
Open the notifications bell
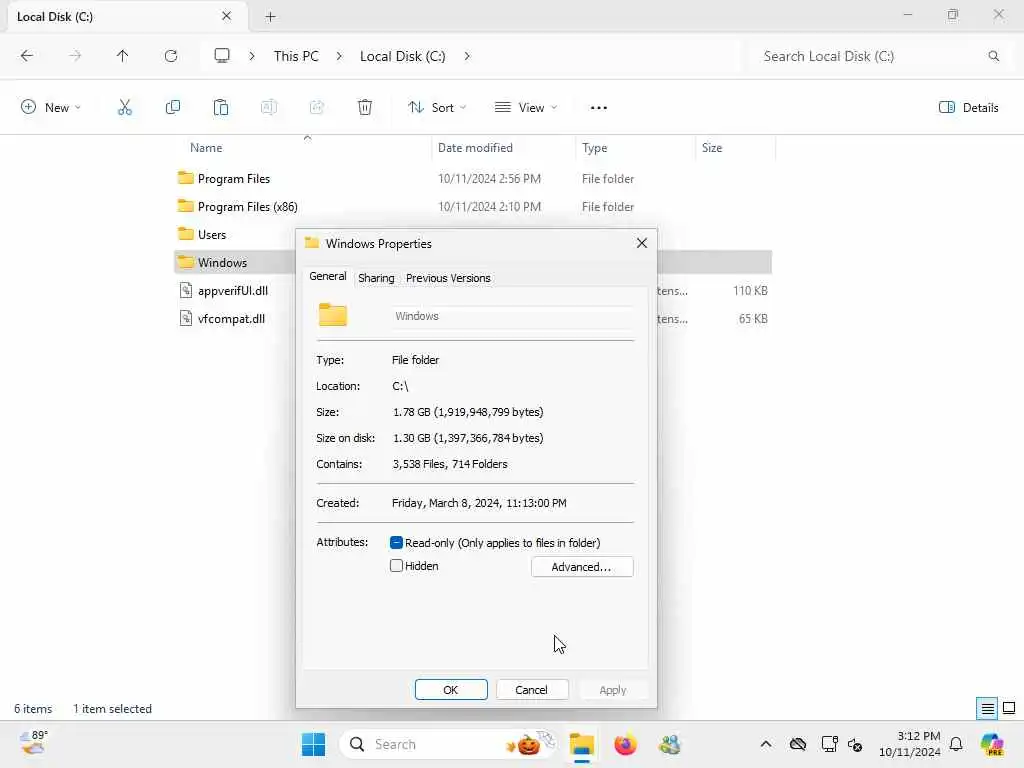(x=956, y=744)
